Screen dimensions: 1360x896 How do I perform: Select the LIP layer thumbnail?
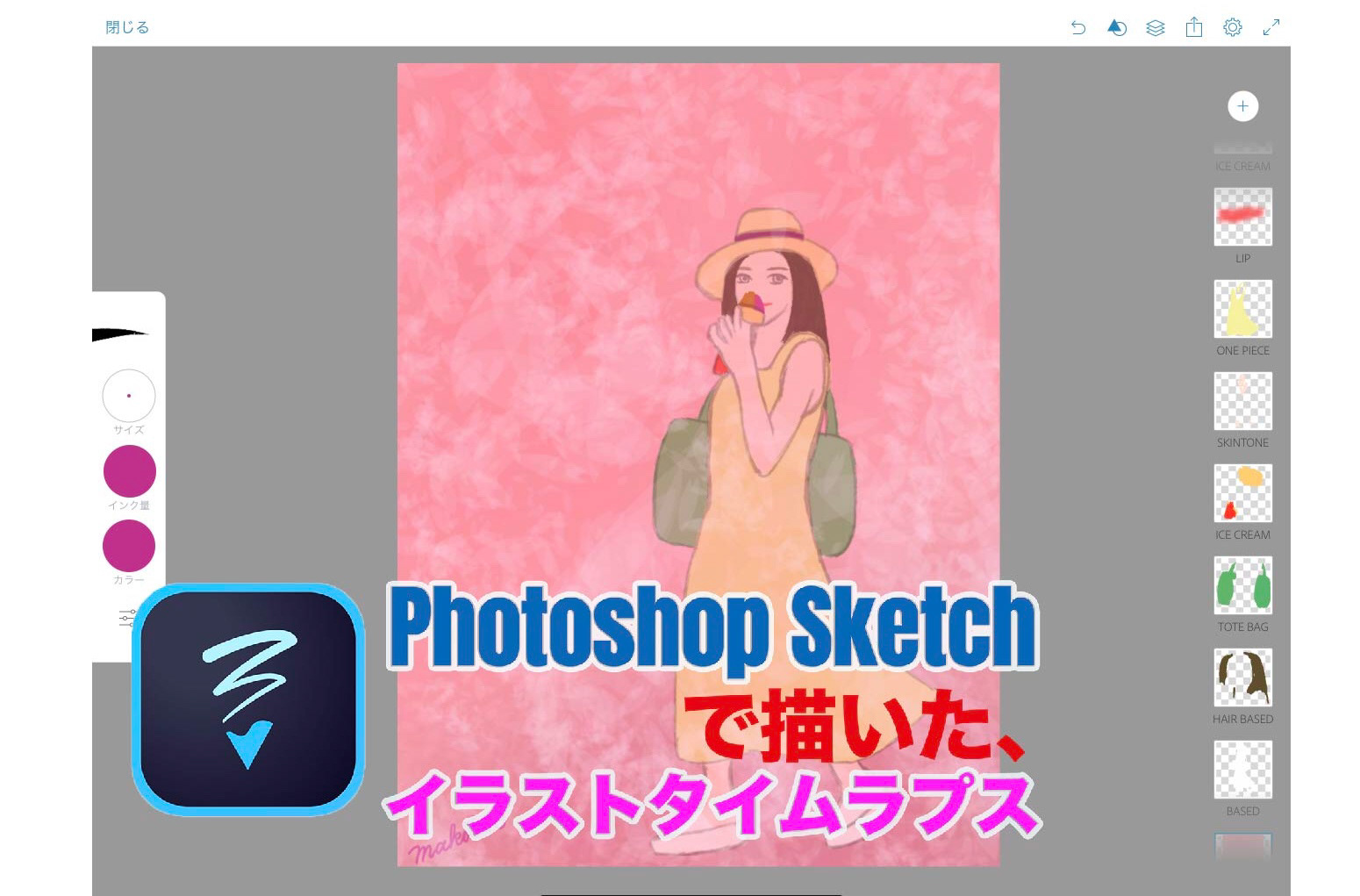(x=1242, y=217)
